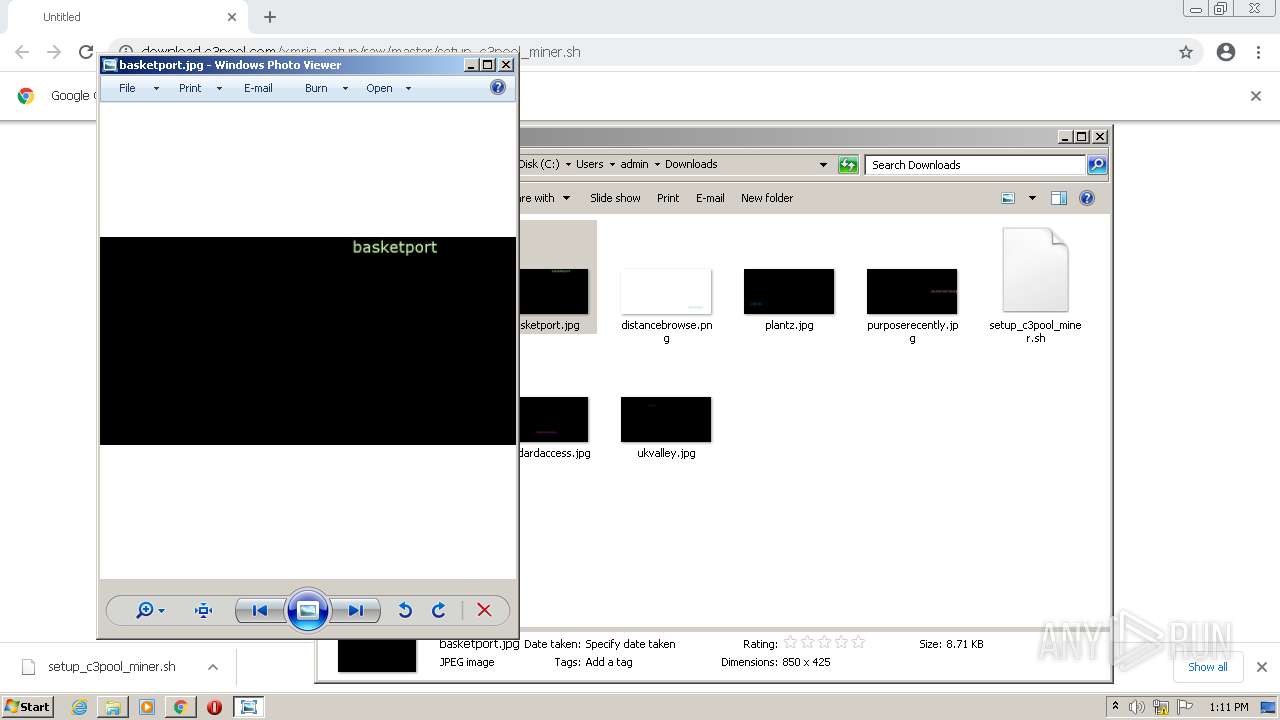Click E-mail in the Explorer toolbar
The image size is (1280, 720).
point(710,198)
